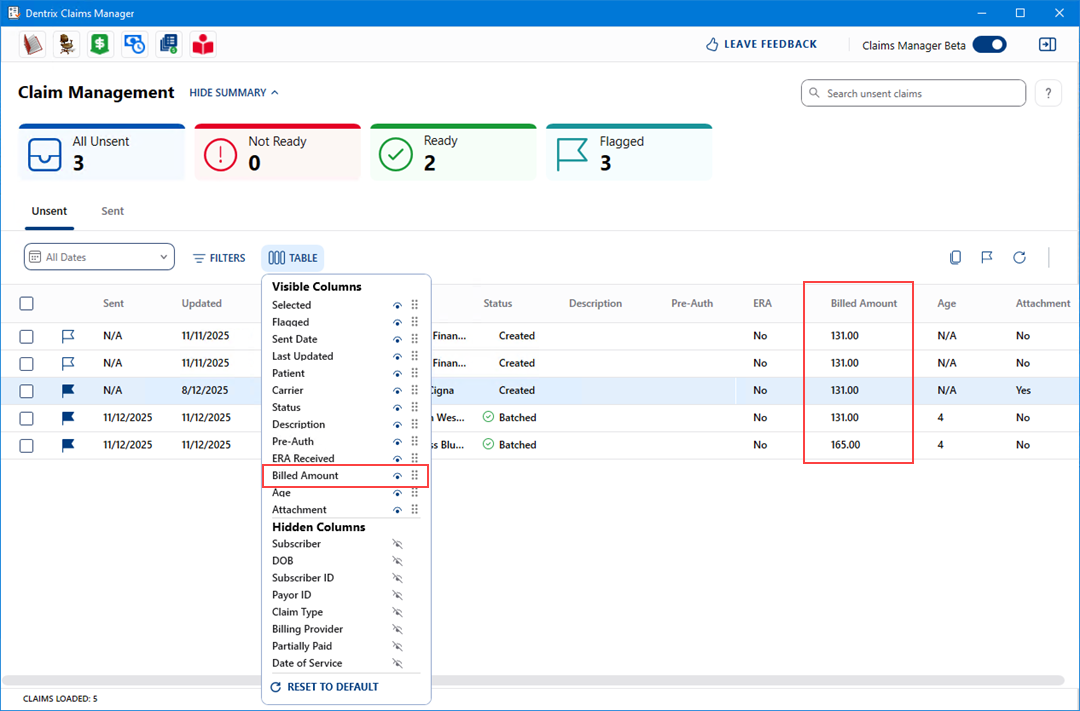Open the help question mark button
This screenshot has width=1080, height=711.
(1047, 93)
